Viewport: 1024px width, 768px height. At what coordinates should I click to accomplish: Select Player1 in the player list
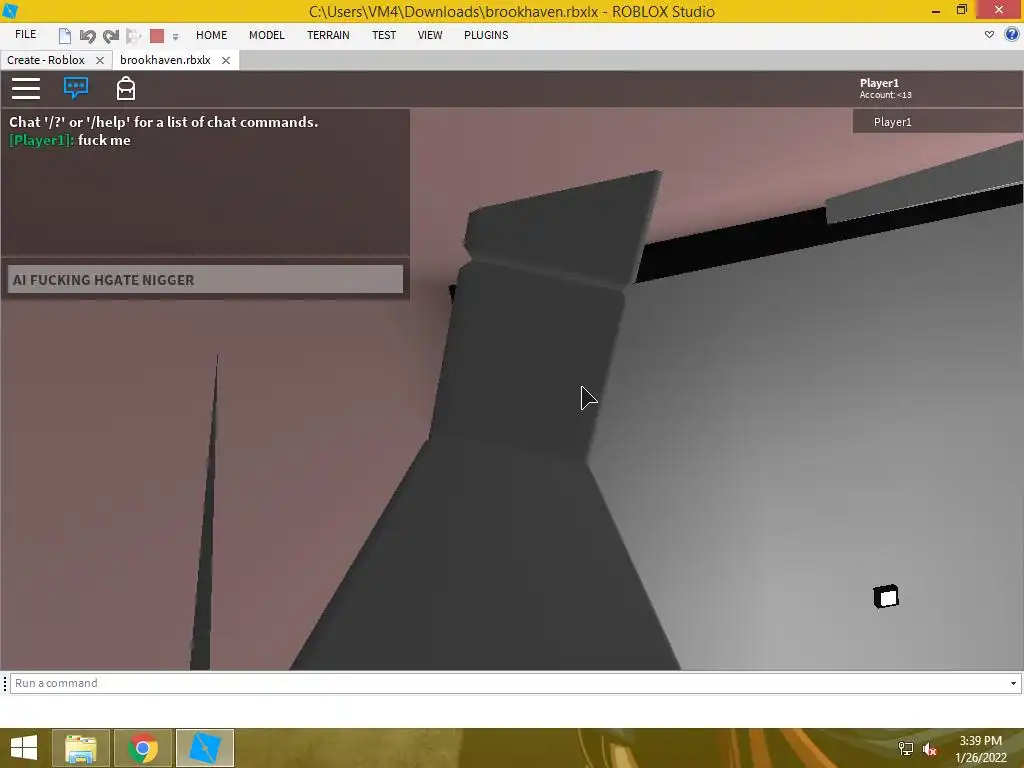point(937,121)
